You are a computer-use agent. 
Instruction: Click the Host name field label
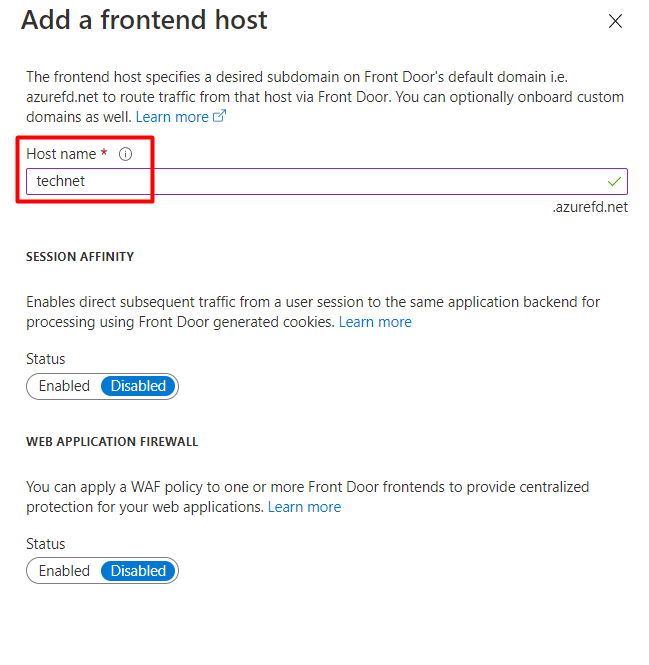61,154
